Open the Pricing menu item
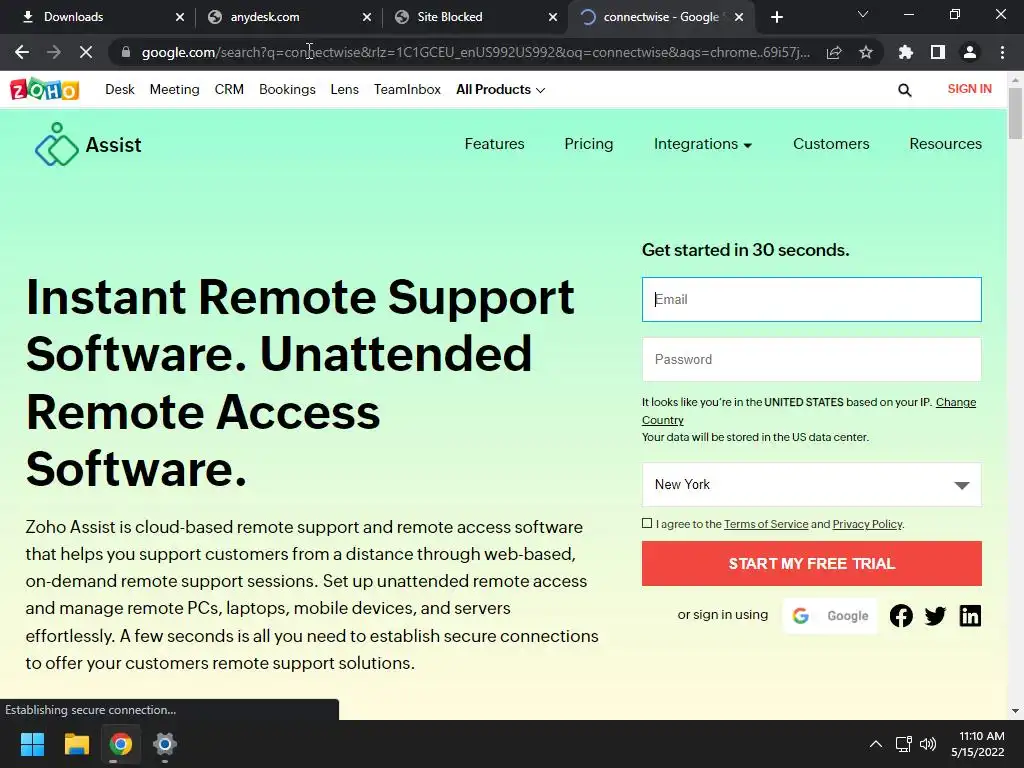Viewport: 1024px width, 768px height. click(588, 144)
